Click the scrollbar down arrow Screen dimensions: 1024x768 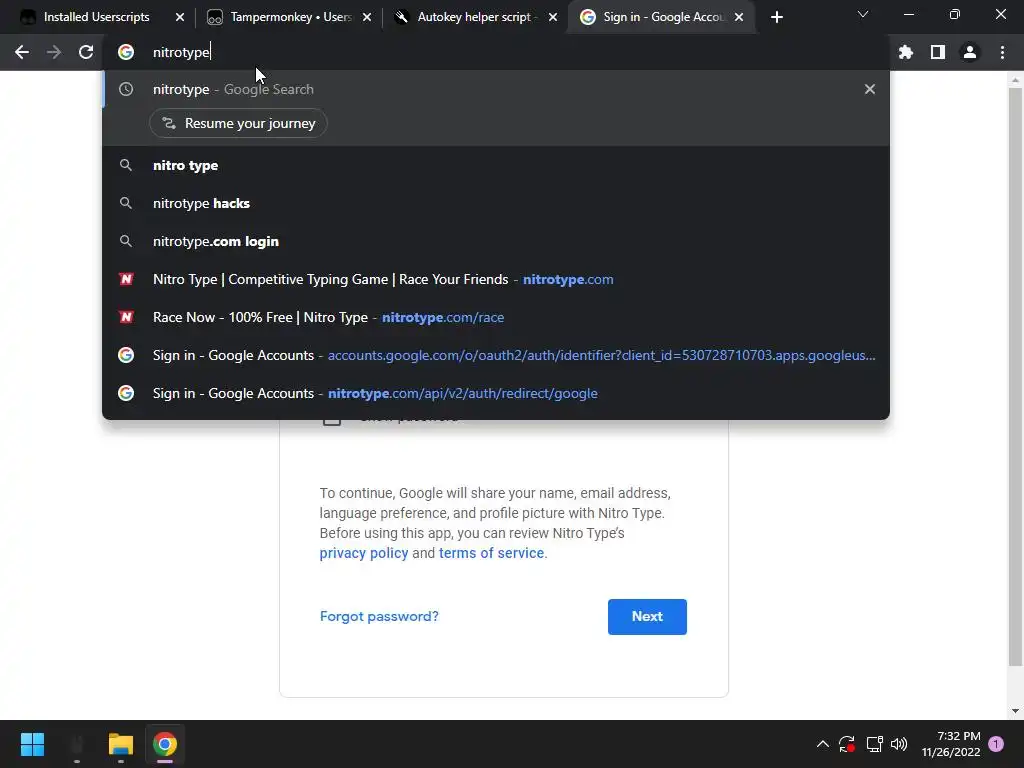pos(1015,711)
